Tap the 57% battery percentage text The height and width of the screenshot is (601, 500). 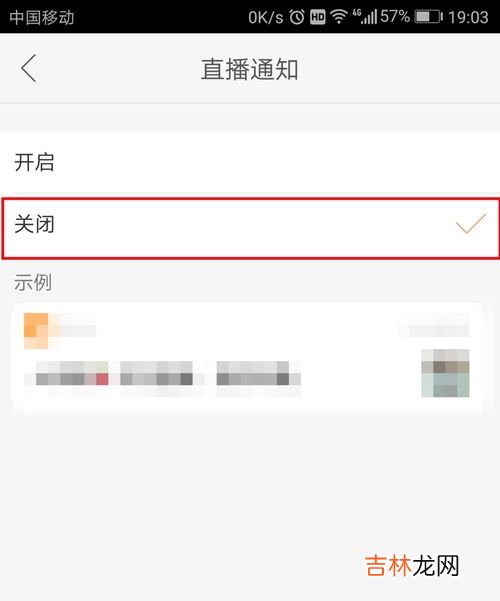[395, 16]
